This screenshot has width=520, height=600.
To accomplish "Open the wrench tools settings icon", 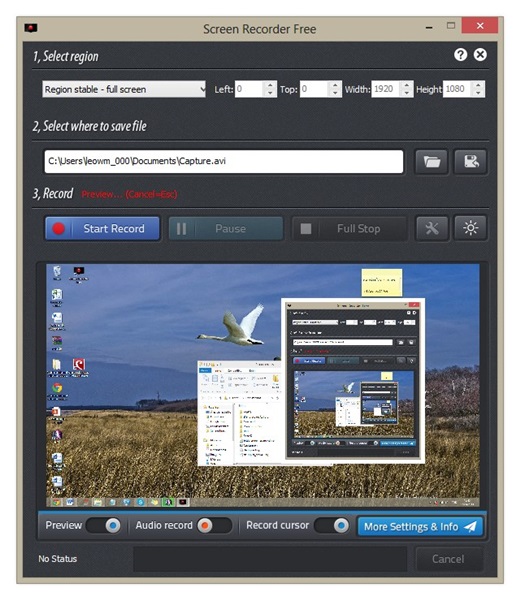I will click(432, 228).
